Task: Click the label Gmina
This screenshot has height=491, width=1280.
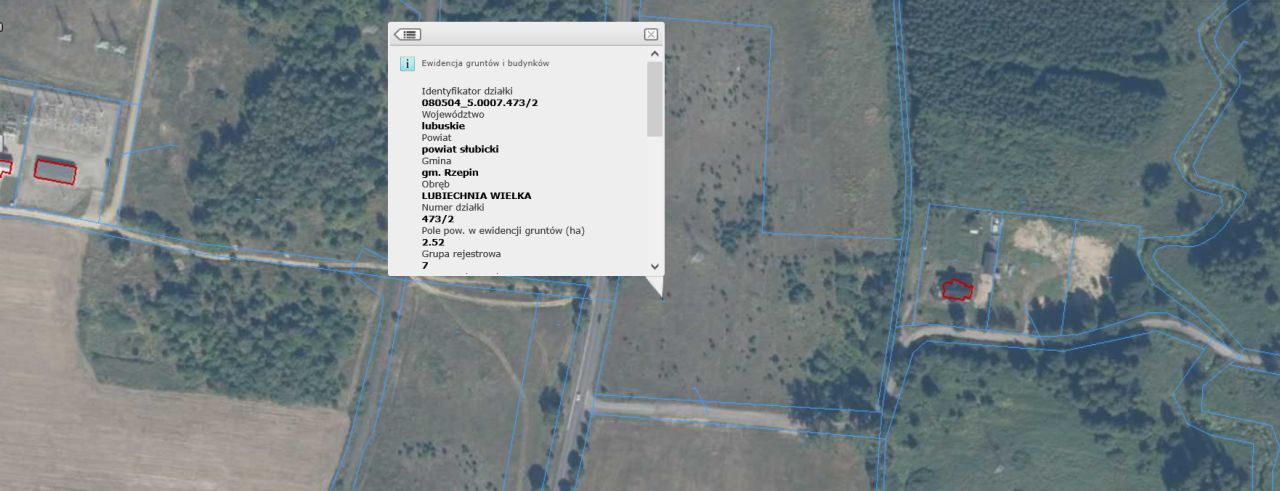Action: [x=437, y=161]
